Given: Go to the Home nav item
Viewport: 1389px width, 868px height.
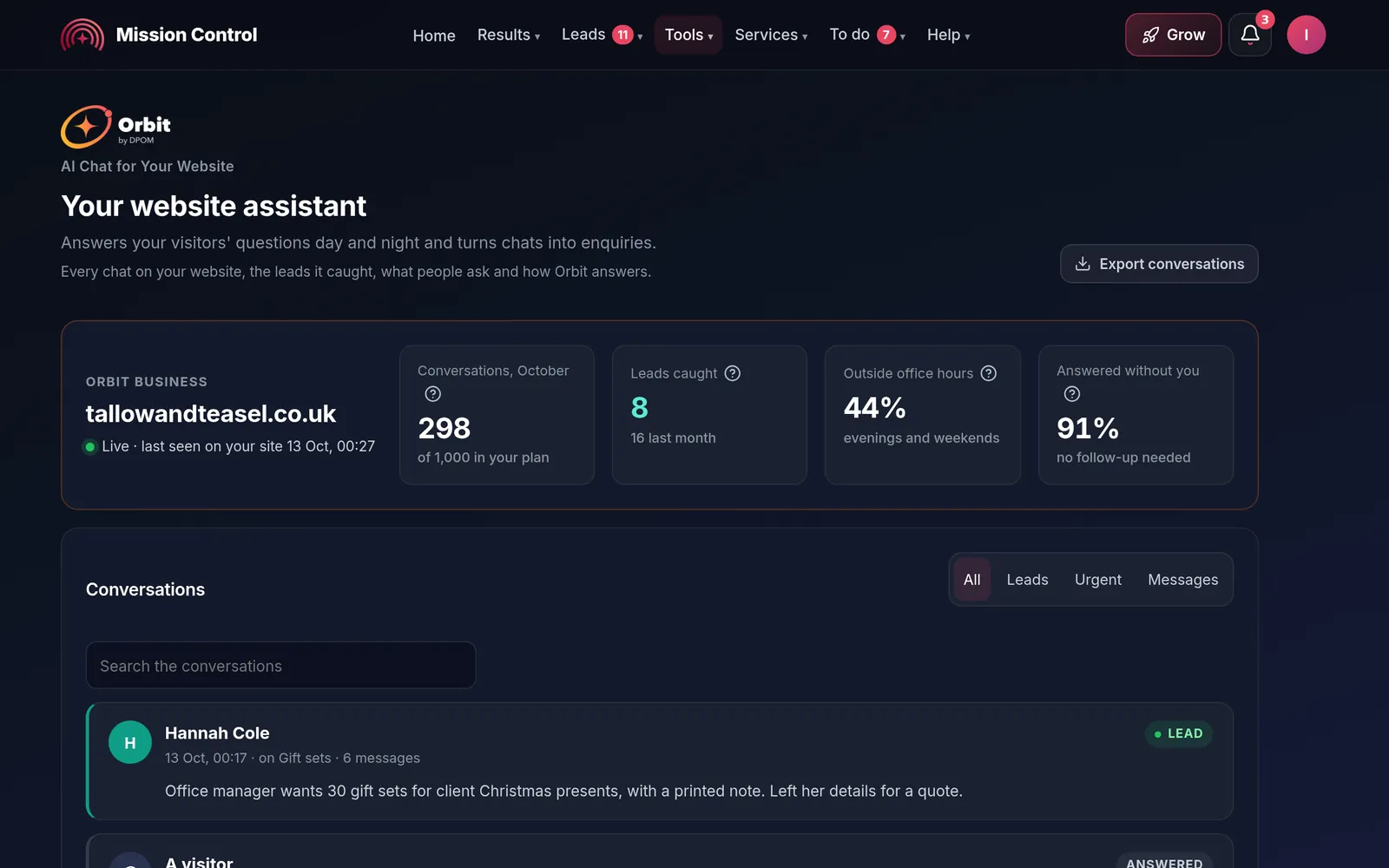Looking at the screenshot, I should 434,36.
